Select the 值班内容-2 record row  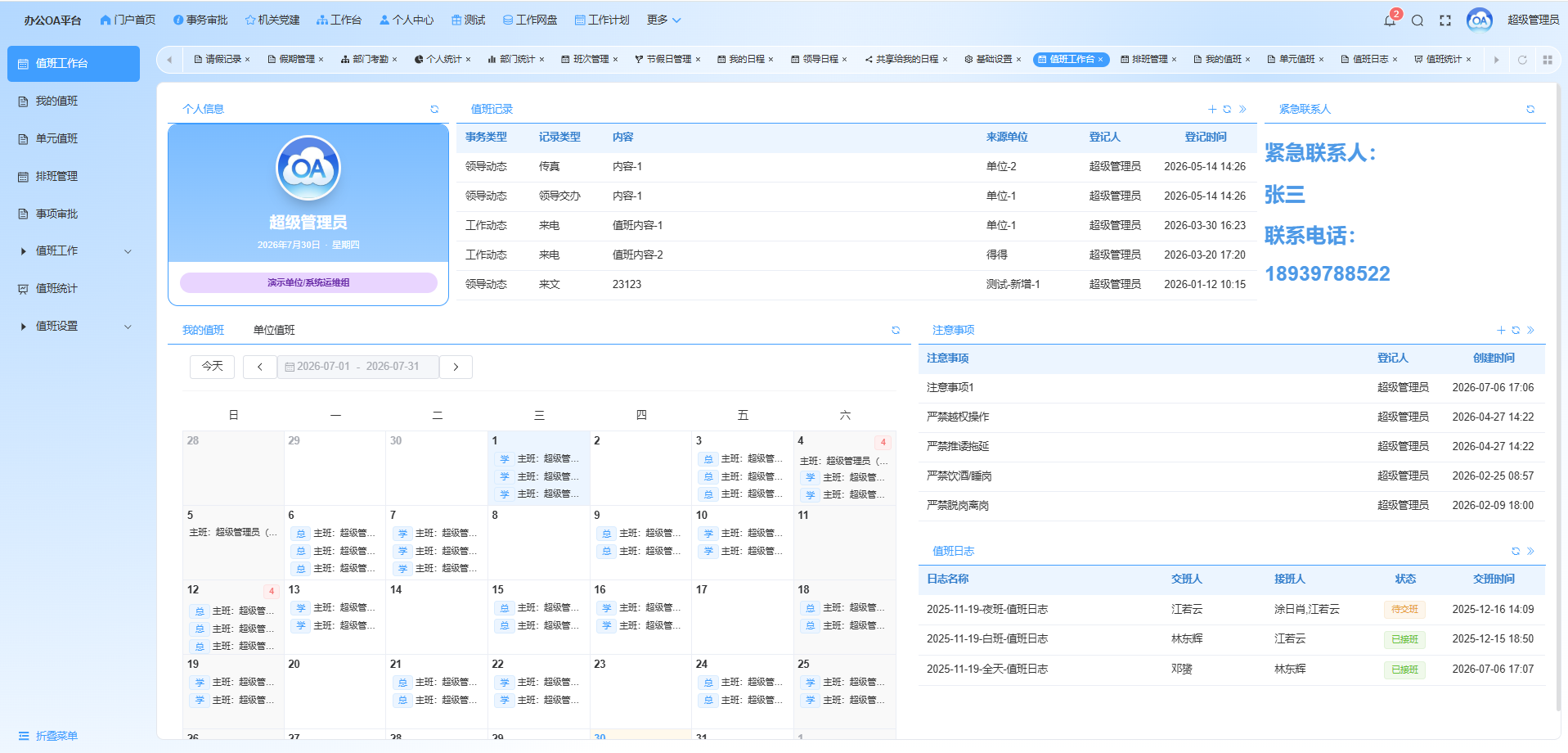coord(856,255)
